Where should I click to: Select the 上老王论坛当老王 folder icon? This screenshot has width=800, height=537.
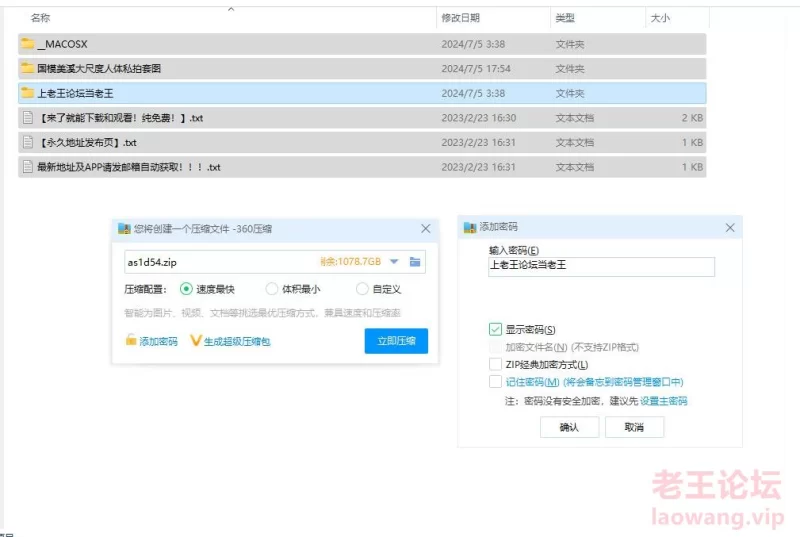pos(27,93)
